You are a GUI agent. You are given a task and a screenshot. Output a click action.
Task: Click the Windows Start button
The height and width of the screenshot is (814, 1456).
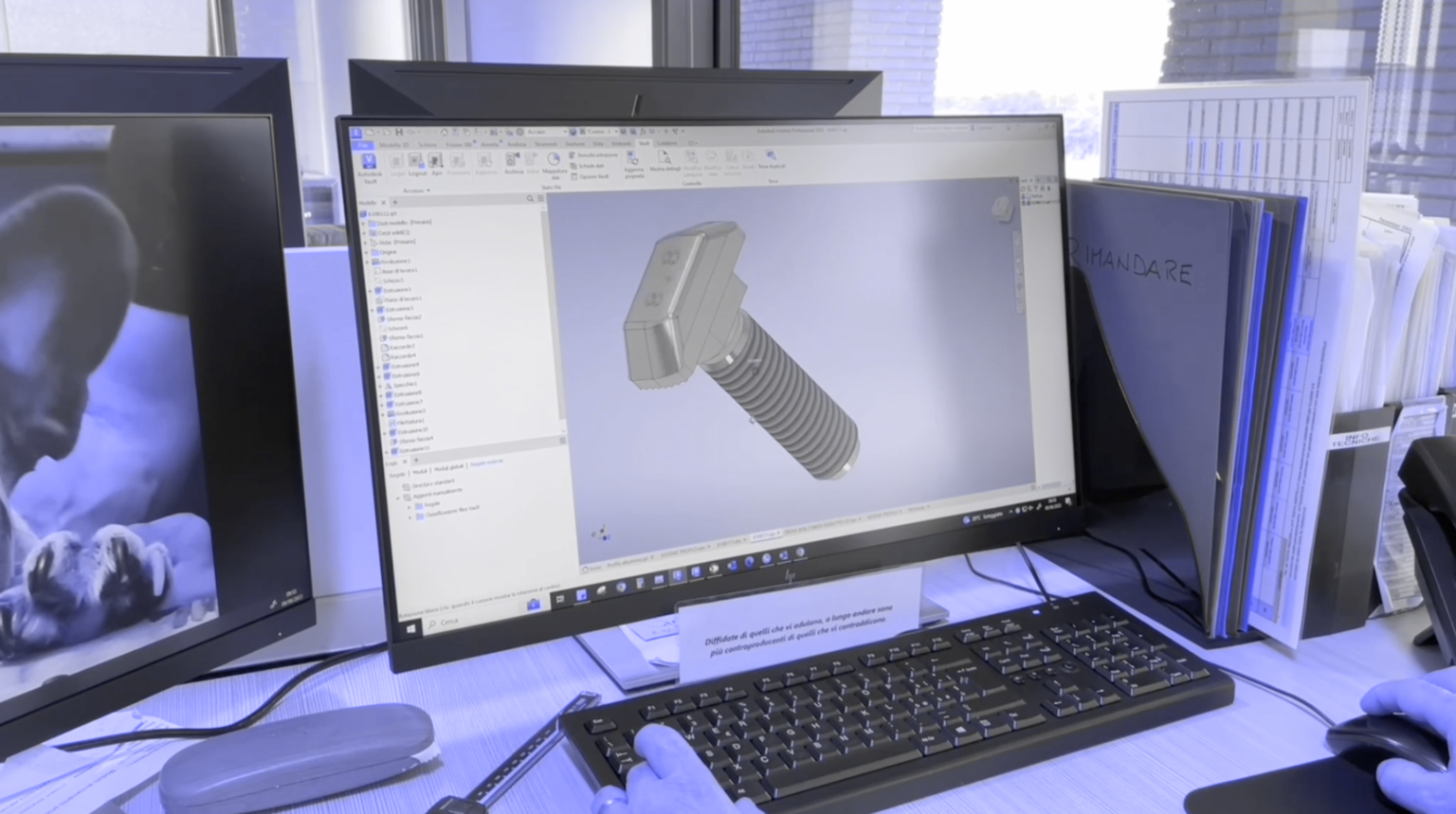(x=412, y=627)
